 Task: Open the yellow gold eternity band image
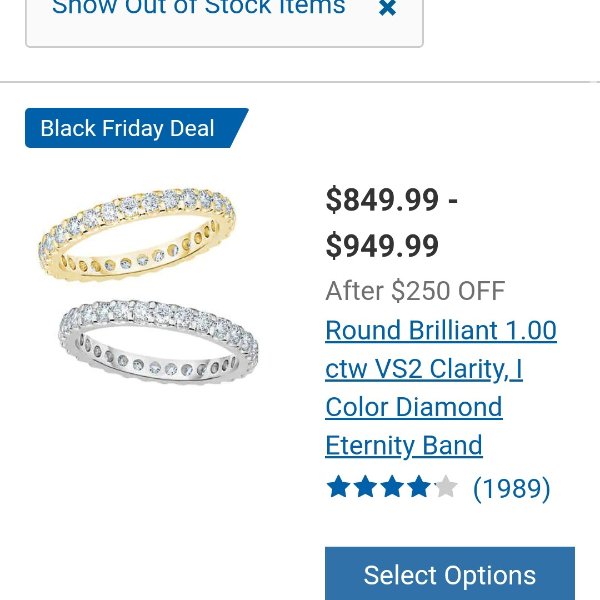tap(137, 235)
